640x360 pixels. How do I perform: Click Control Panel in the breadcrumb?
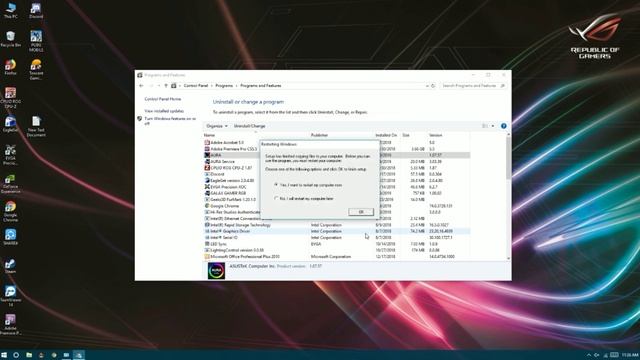coord(196,86)
